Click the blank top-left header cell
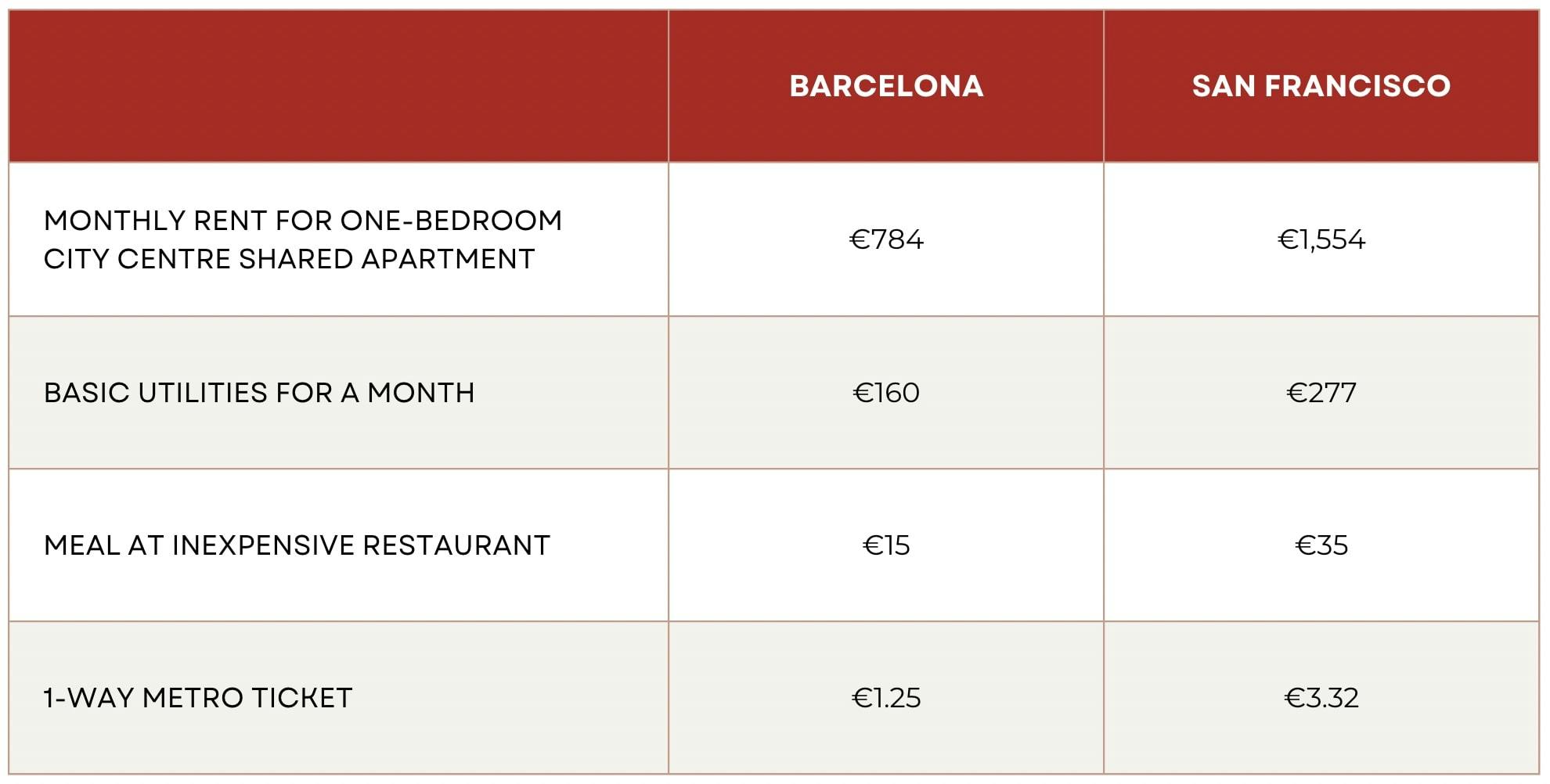 click(x=338, y=86)
